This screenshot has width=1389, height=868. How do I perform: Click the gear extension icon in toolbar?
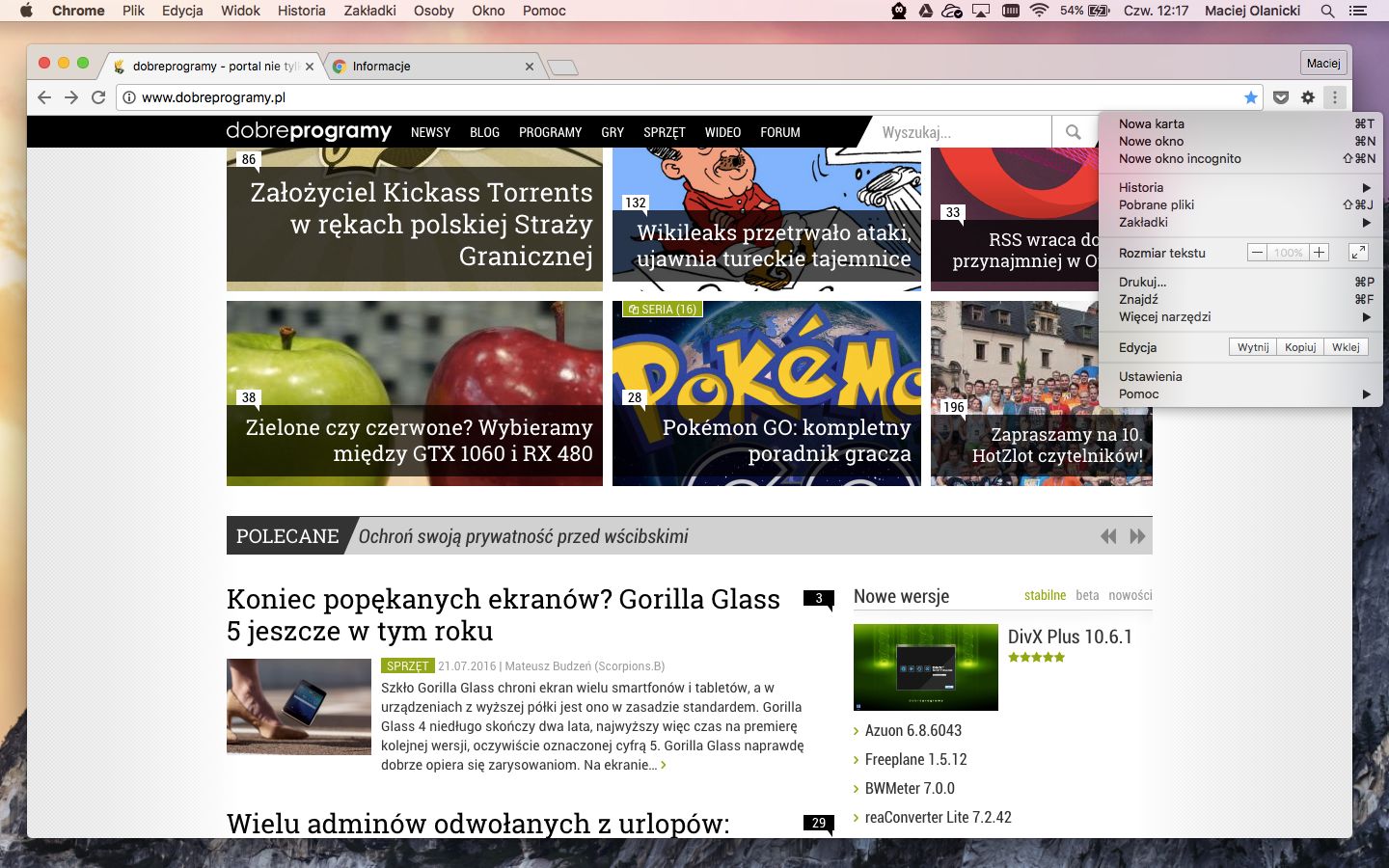click(1308, 97)
